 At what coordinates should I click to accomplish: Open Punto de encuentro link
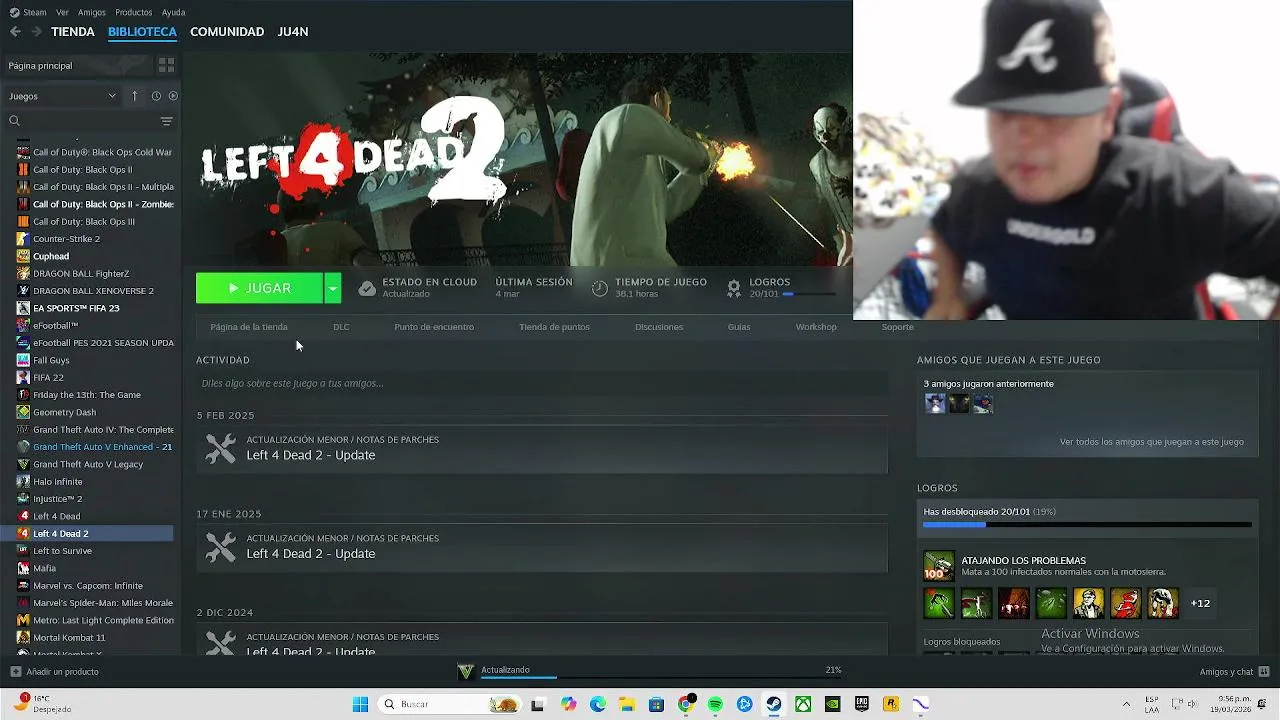click(434, 327)
